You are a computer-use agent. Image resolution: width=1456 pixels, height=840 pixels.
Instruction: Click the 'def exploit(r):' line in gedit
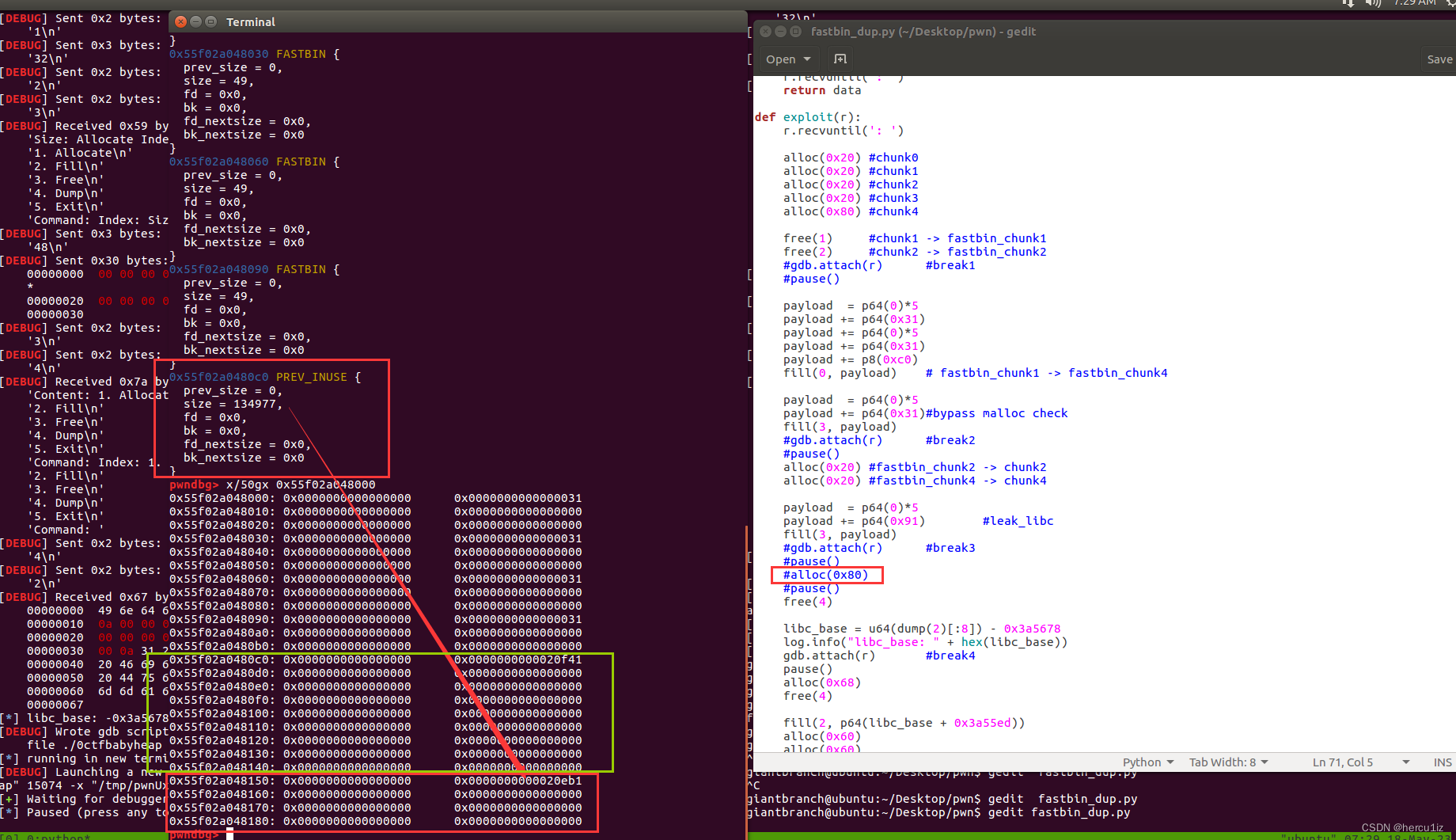[x=807, y=117]
